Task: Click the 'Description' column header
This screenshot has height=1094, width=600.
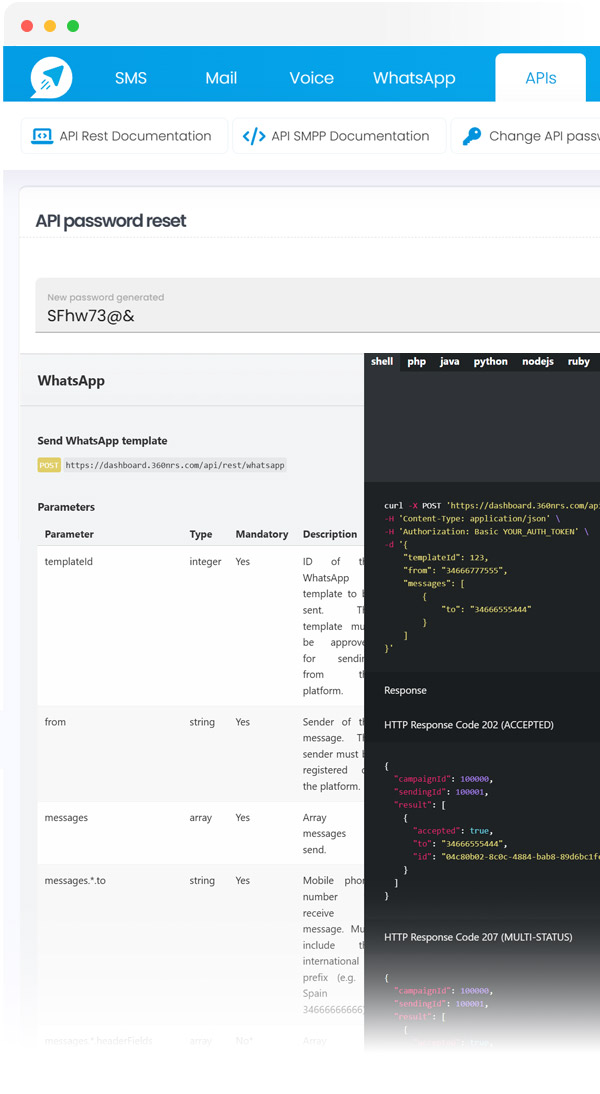Action: click(x=330, y=534)
